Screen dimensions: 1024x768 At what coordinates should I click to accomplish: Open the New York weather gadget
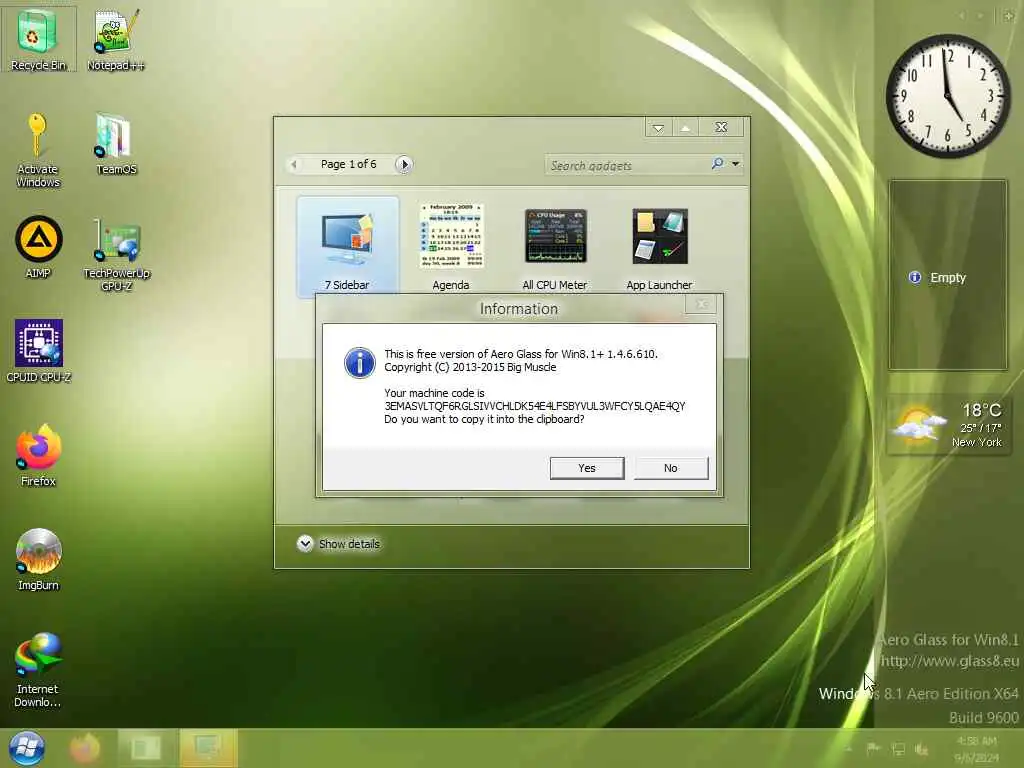(x=948, y=425)
